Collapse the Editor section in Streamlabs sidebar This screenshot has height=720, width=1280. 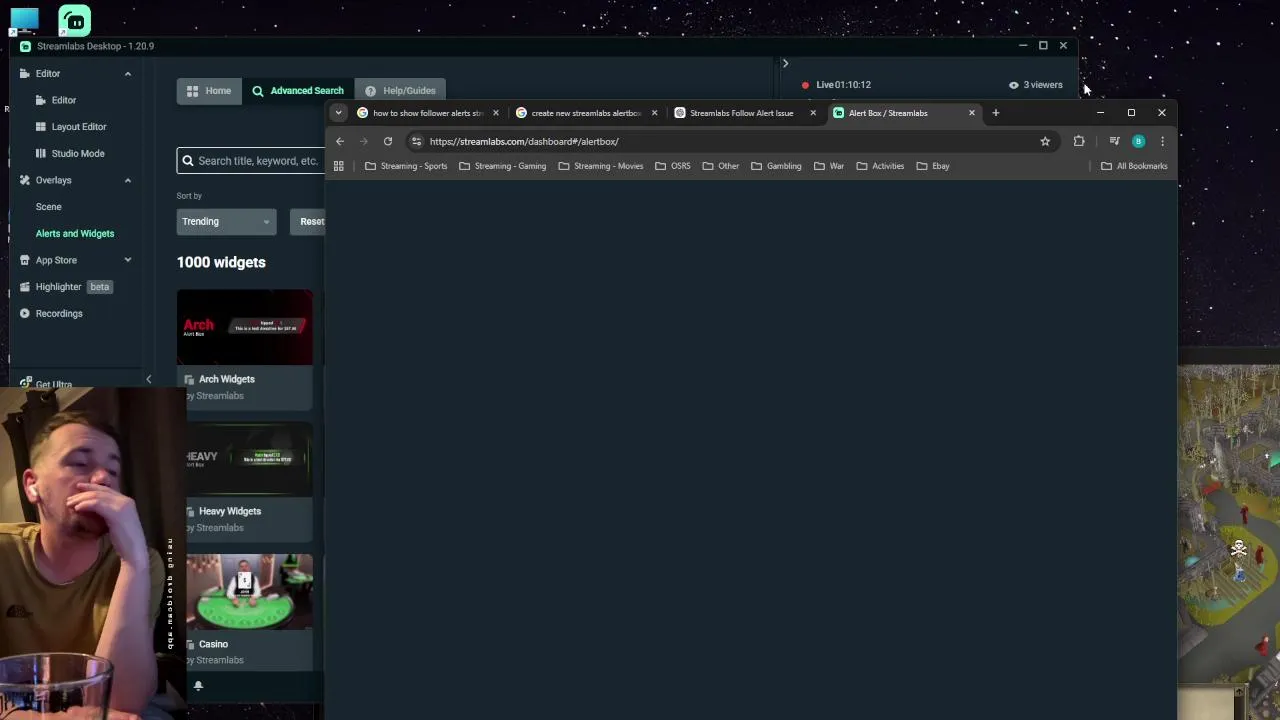[127, 74]
